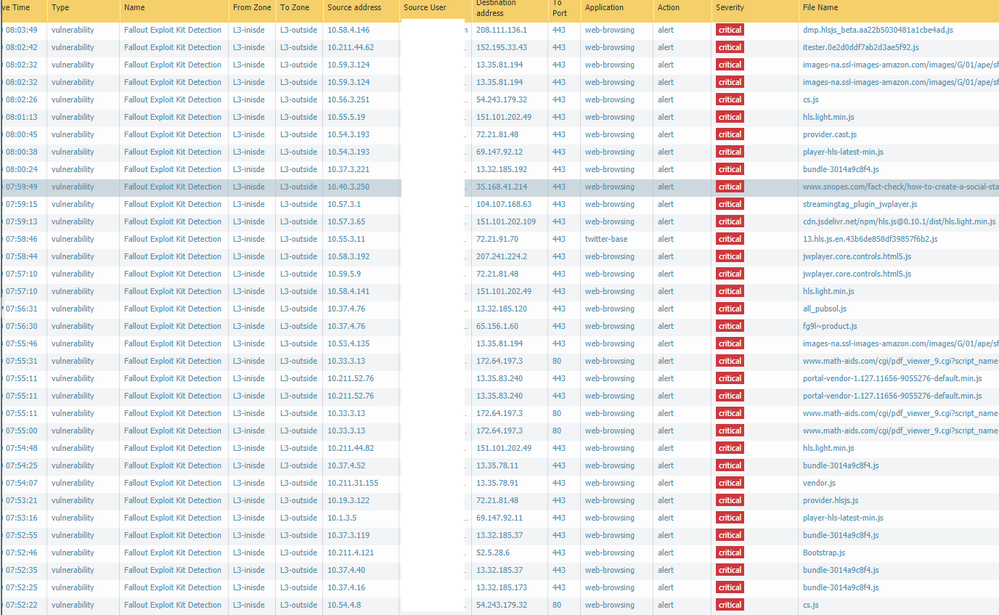Image resolution: width=999 pixels, height=615 pixels.
Task: Click the Name column header
Action: click(134, 8)
